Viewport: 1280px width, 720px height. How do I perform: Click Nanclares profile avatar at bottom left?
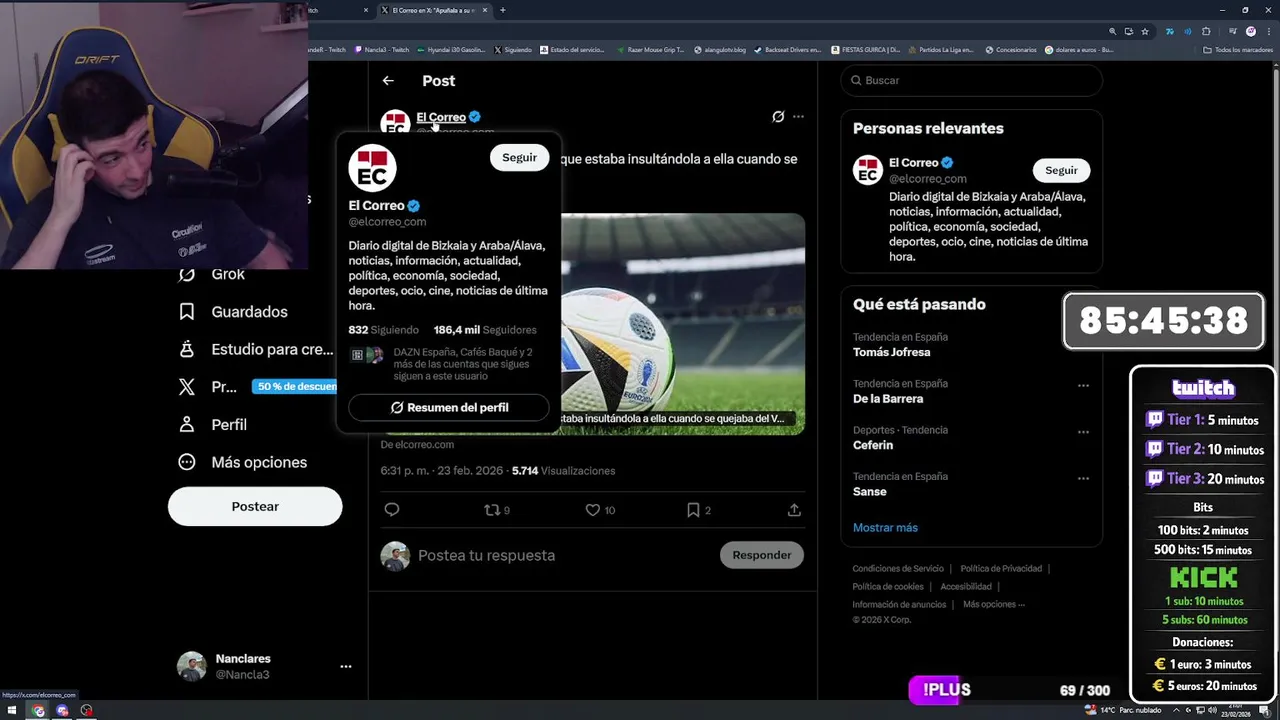click(x=192, y=666)
